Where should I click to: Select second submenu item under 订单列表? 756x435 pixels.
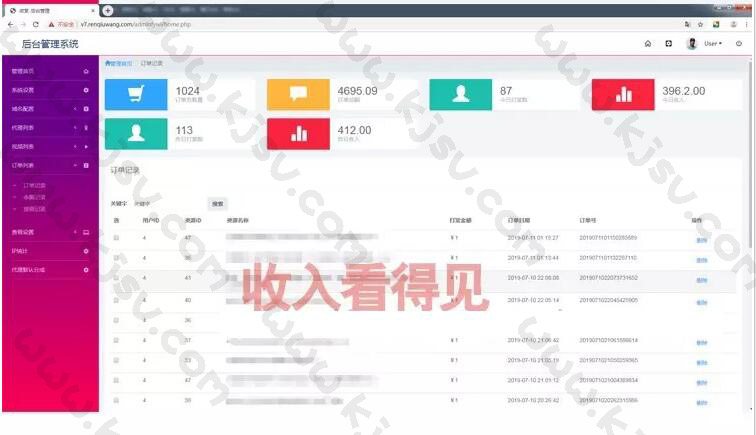click(34, 197)
